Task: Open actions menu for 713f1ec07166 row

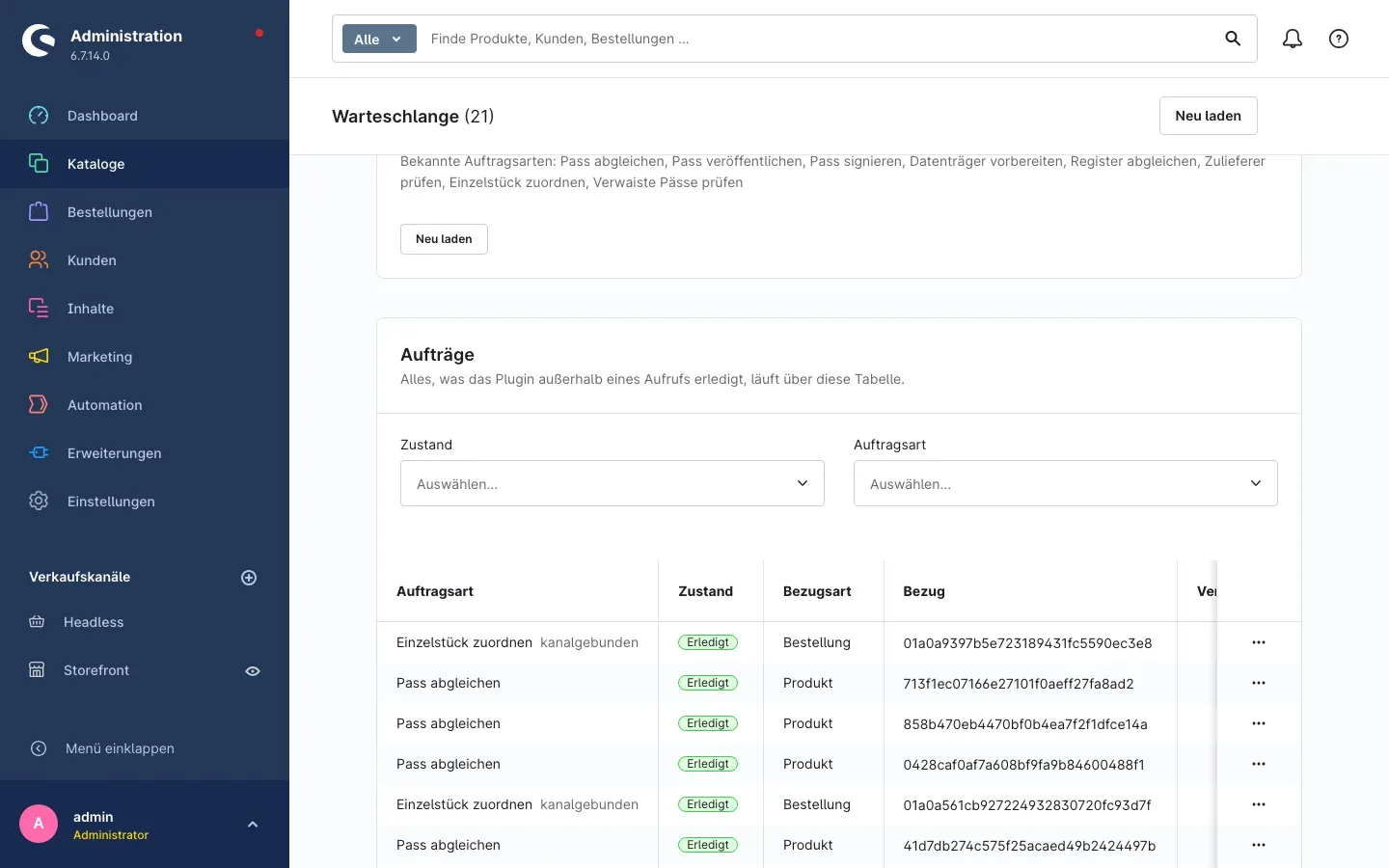Action: coord(1259,683)
